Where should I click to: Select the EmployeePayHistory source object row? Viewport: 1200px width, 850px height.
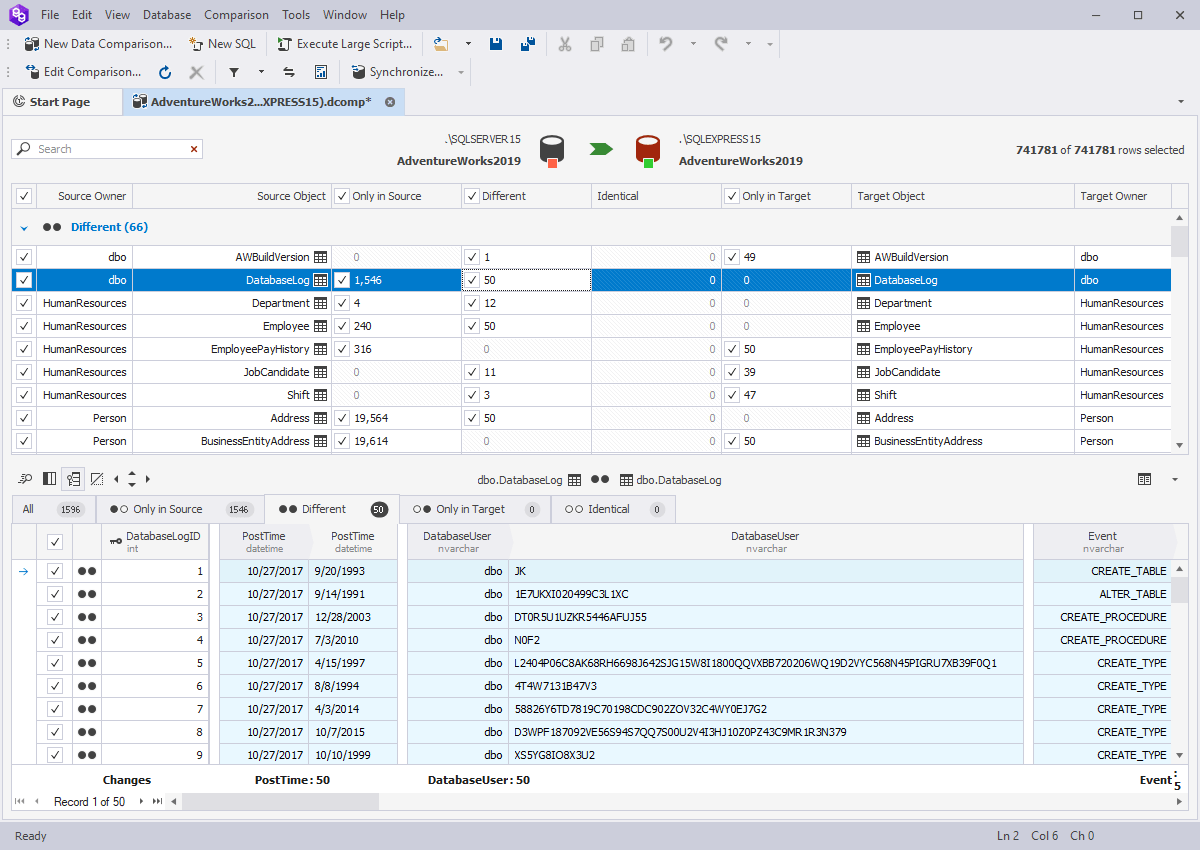coord(231,349)
